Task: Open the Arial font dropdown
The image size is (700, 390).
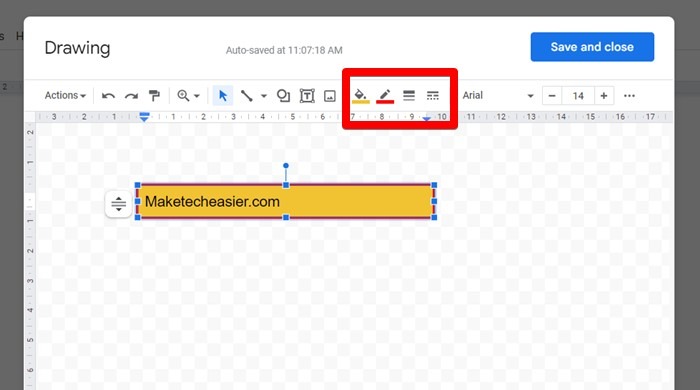Action: [x=498, y=95]
